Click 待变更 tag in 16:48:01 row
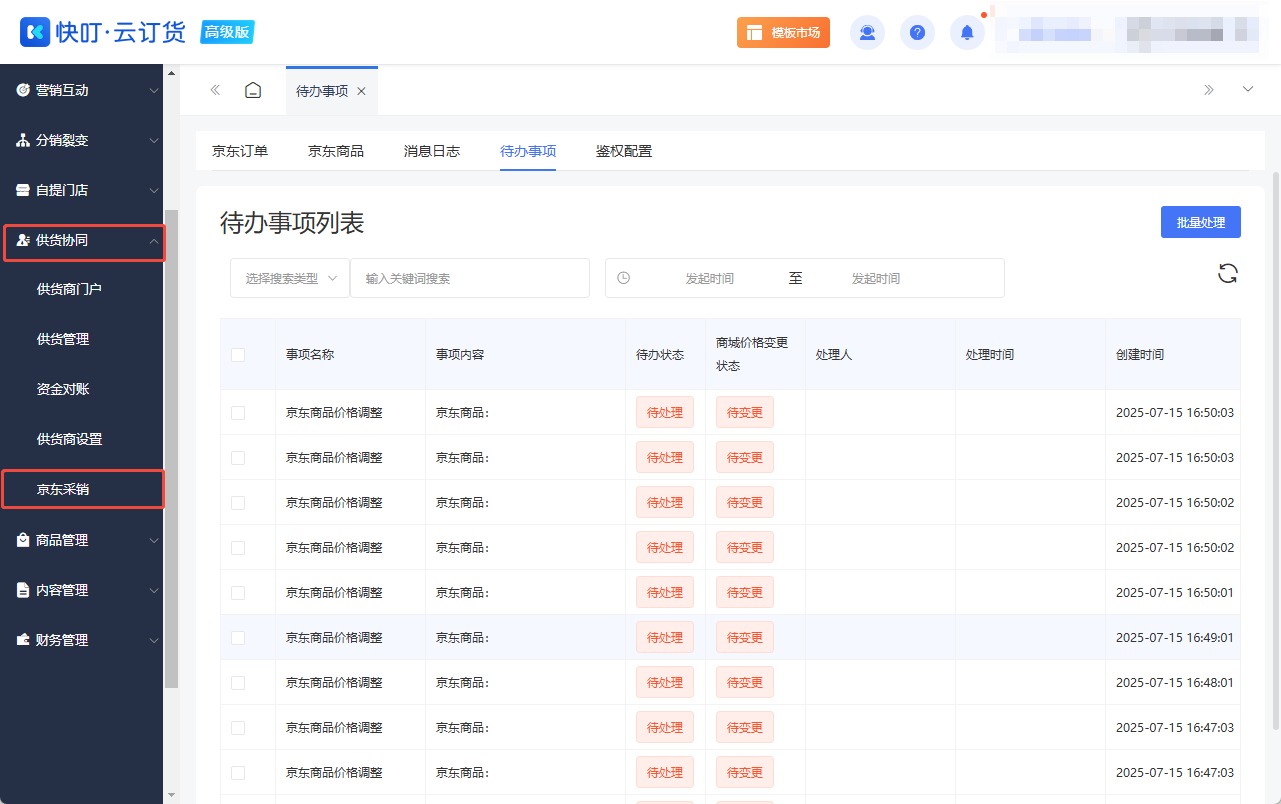Screen dimensions: 1281x804 [x=745, y=682]
